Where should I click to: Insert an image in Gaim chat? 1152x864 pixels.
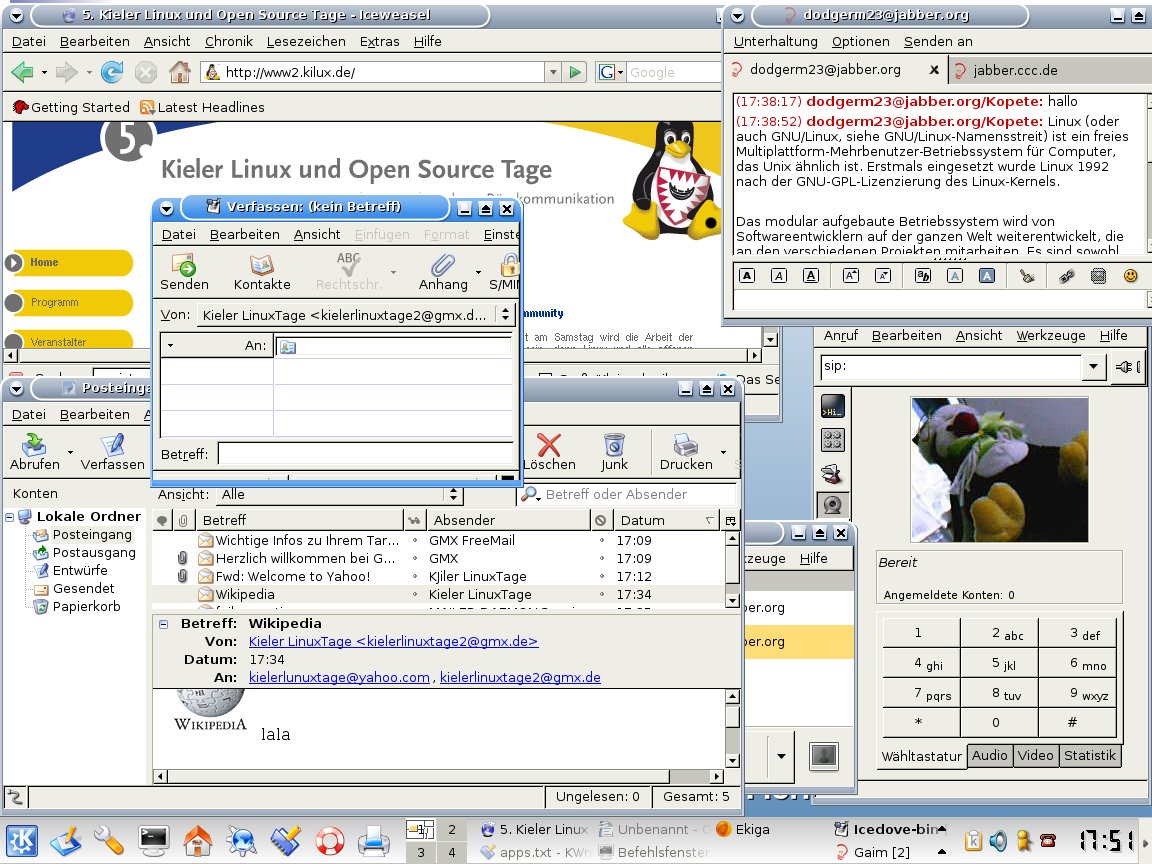(x=1098, y=276)
